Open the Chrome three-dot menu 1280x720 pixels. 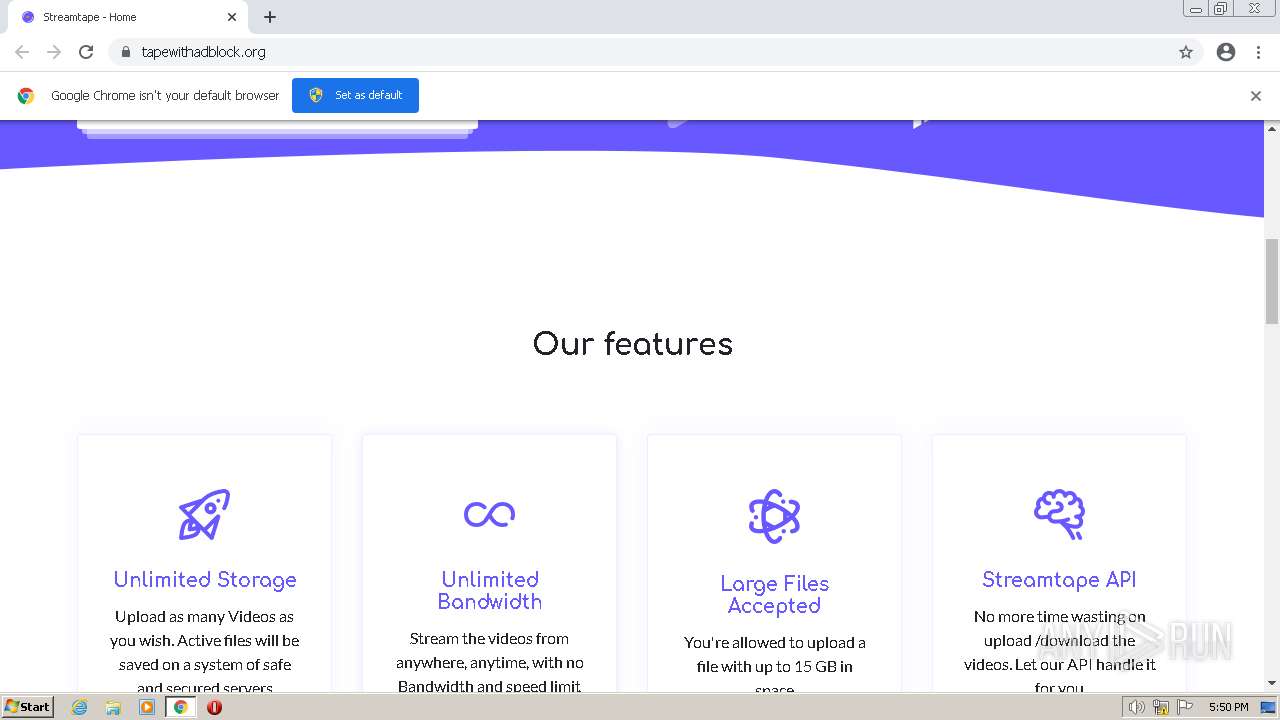click(x=1258, y=52)
